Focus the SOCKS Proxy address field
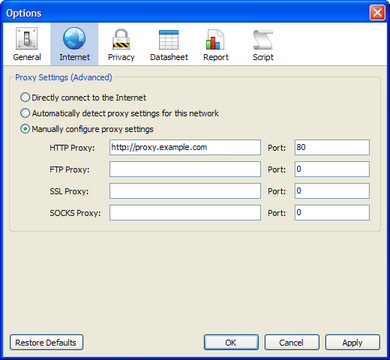The width and height of the screenshot is (390, 360). click(185, 213)
